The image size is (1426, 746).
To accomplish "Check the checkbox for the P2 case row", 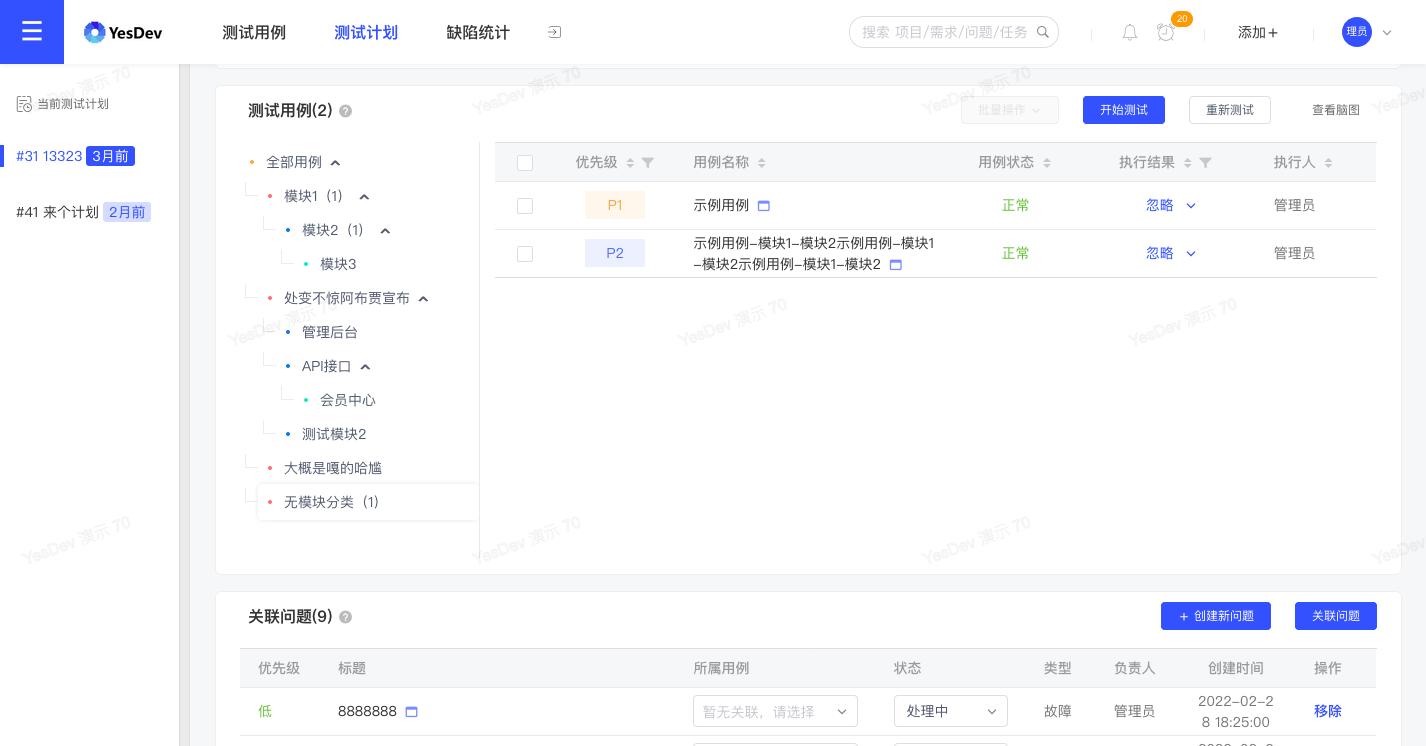I will point(525,254).
